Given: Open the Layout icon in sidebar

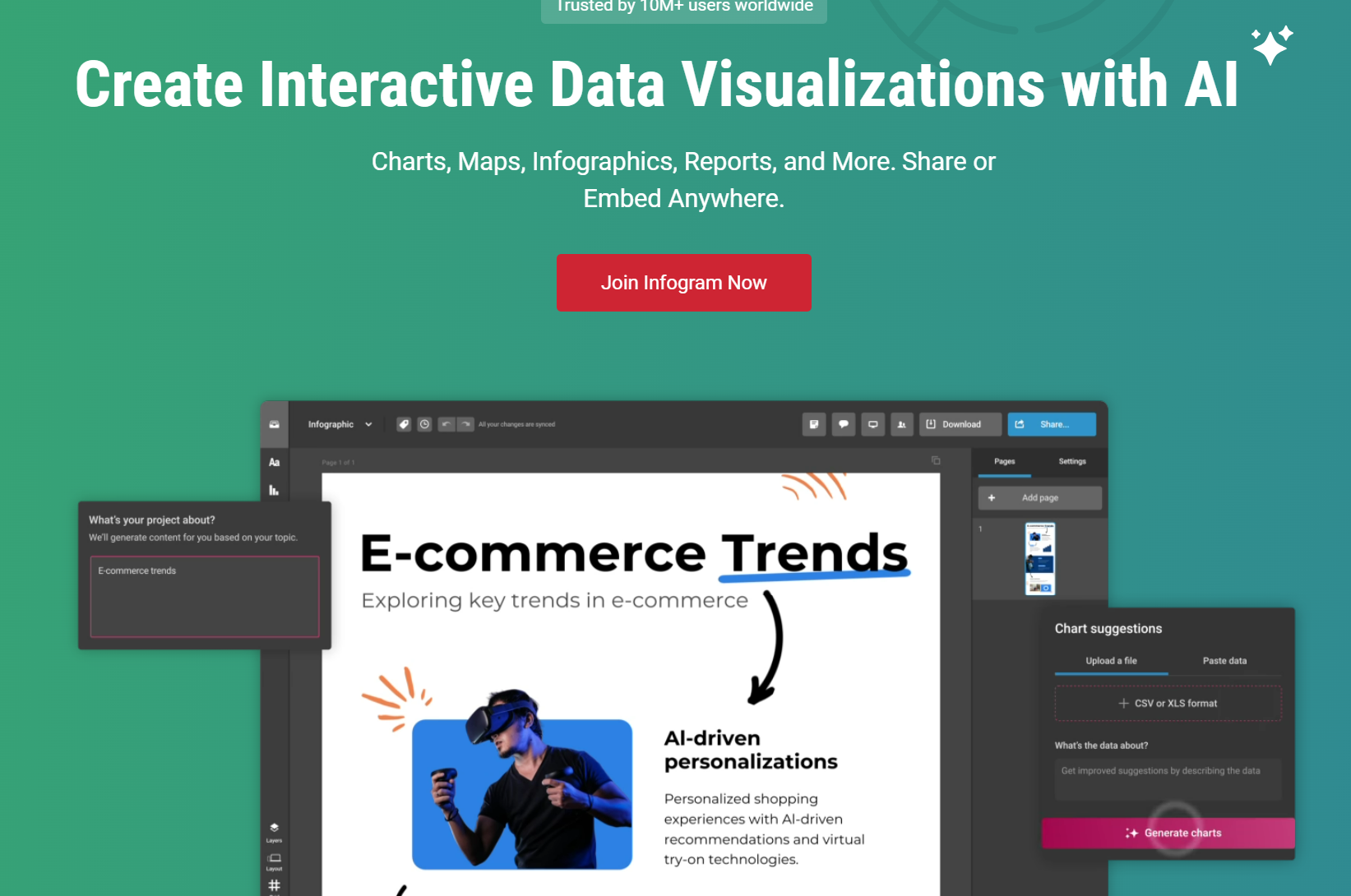Looking at the screenshot, I should click(x=274, y=857).
